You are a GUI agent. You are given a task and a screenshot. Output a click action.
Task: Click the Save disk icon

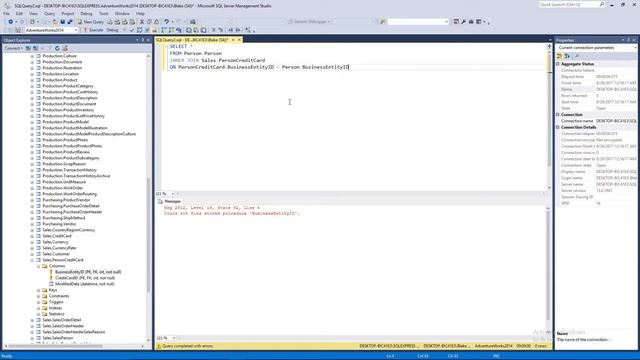pos(62,22)
